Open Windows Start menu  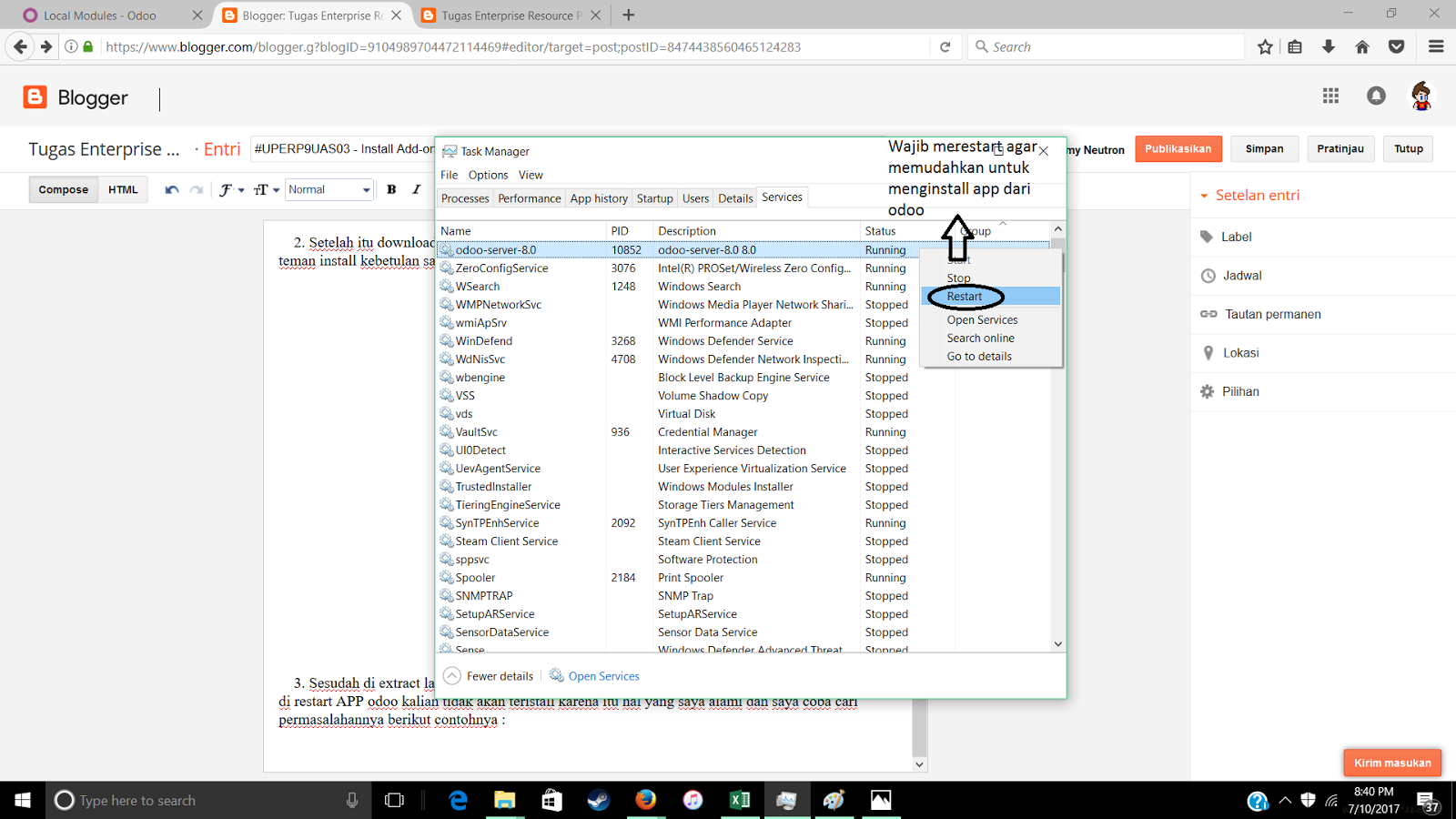point(23,800)
